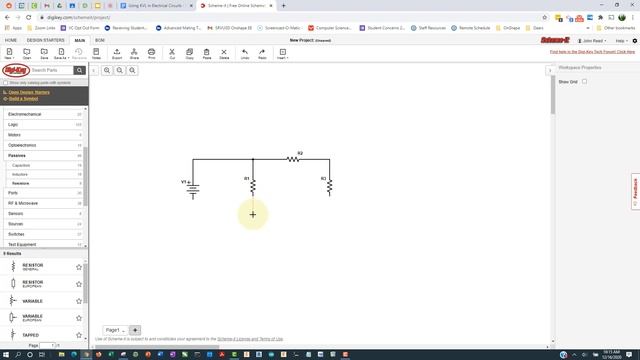Zoom in on the schematic canvas
This screenshot has height=360, width=640.
point(107,70)
